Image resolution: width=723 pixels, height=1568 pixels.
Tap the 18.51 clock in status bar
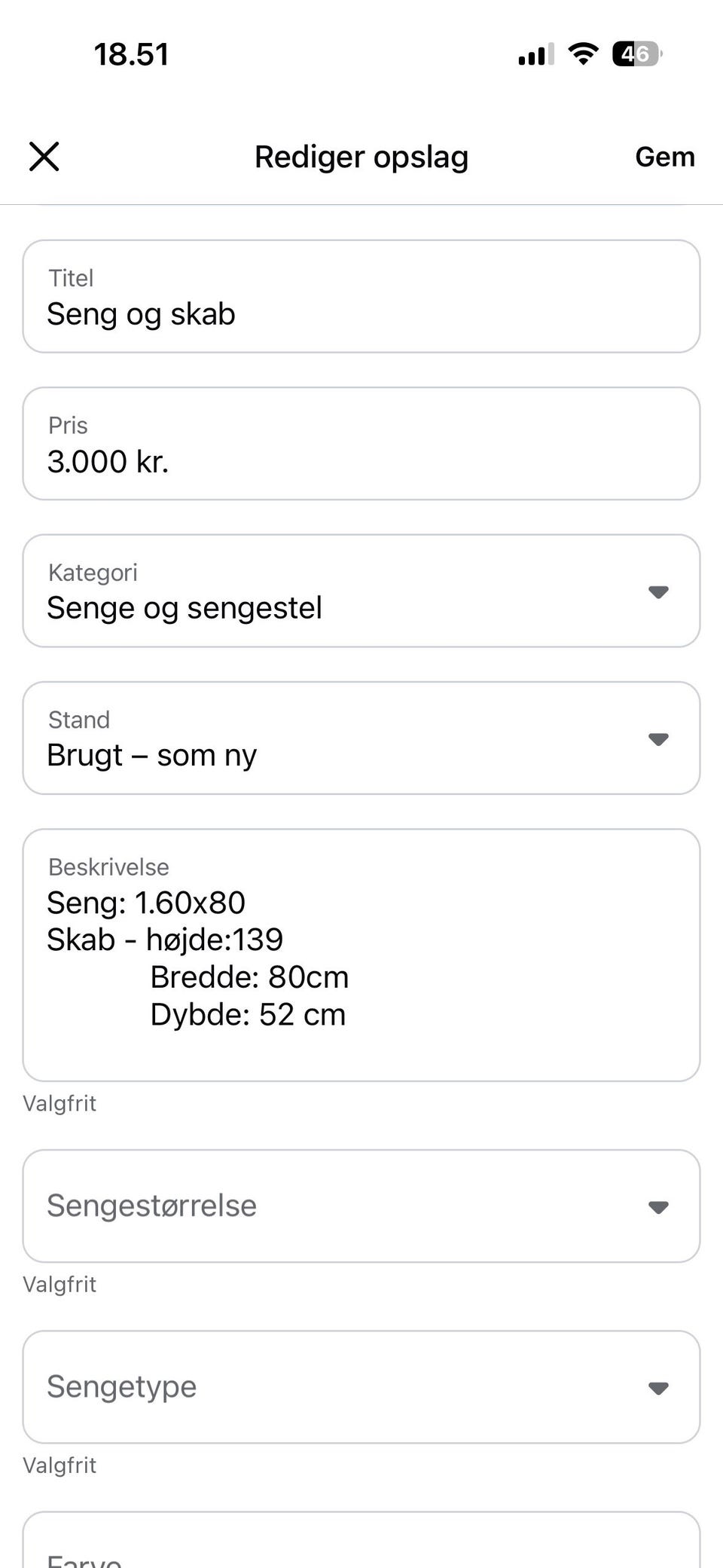pyautogui.click(x=131, y=54)
